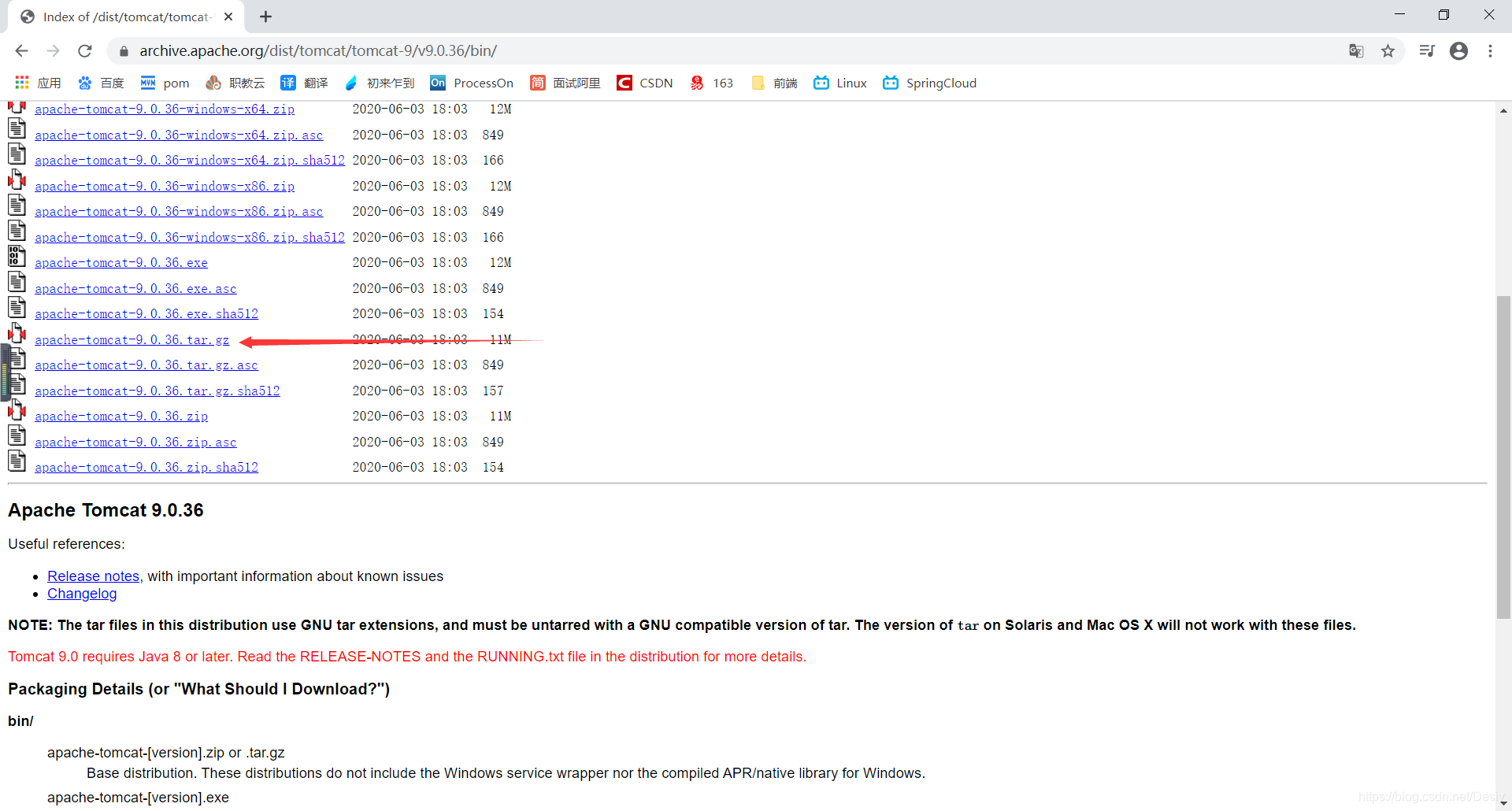Screen dimensions: 1512x811
Task: Open apache-tomcat-9.0.36-windows-x86.zip.asc link
Action: (179, 212)
